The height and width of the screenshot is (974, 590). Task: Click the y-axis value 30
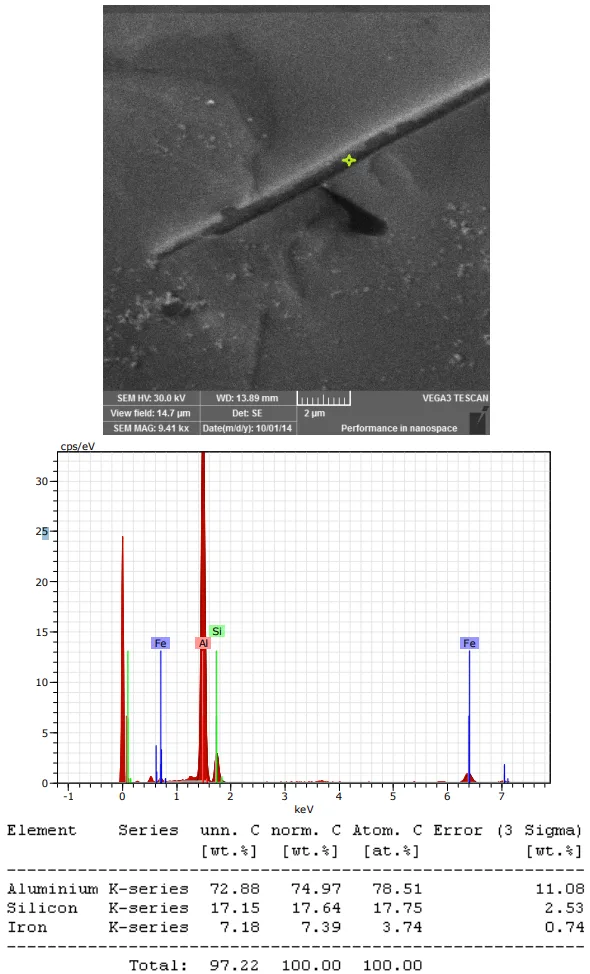(x=42, y=481)
